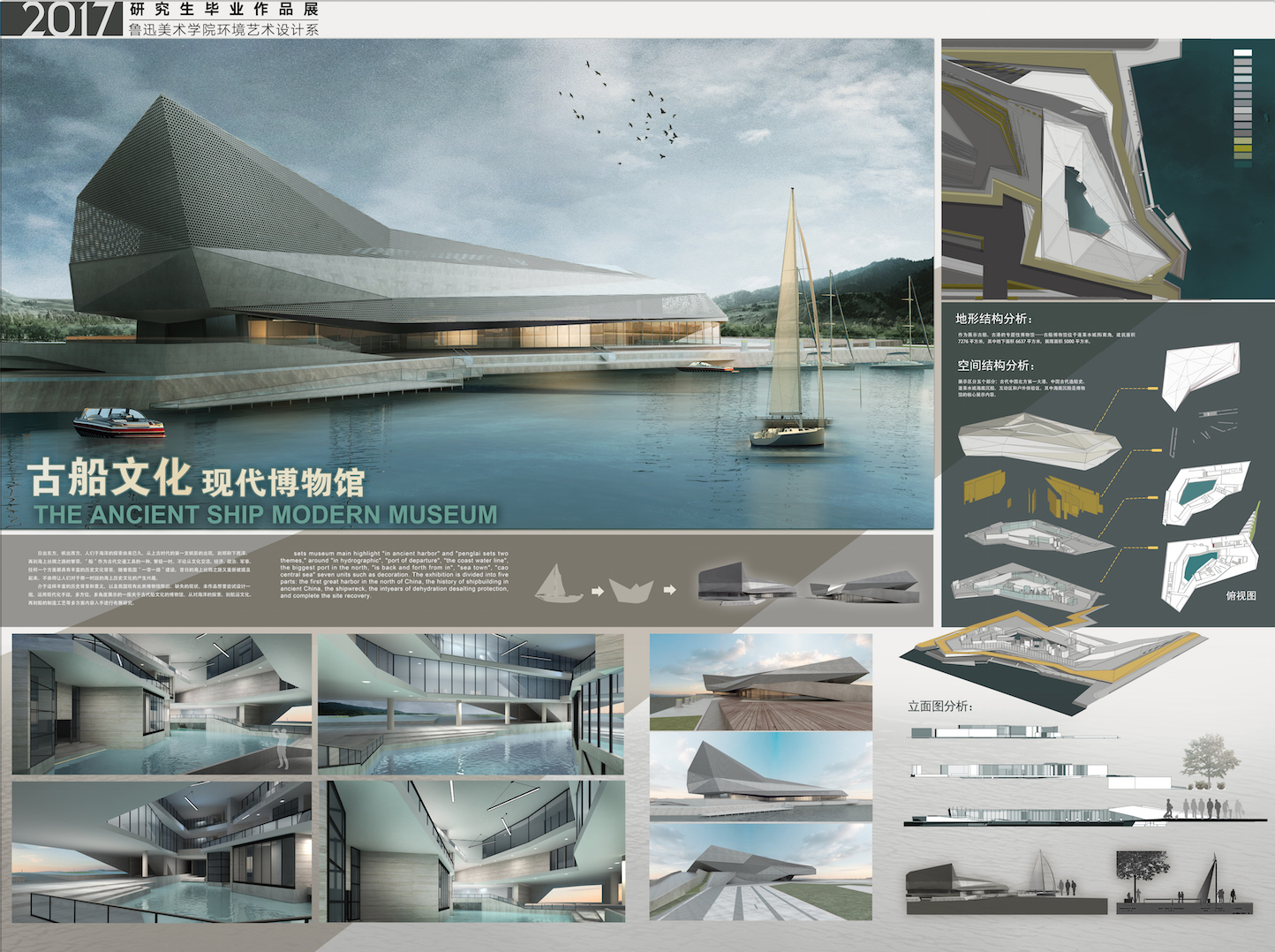The image size is (1275, 952).
Task: Click the arrow after the paper boat icon
Action: point(670,589)
